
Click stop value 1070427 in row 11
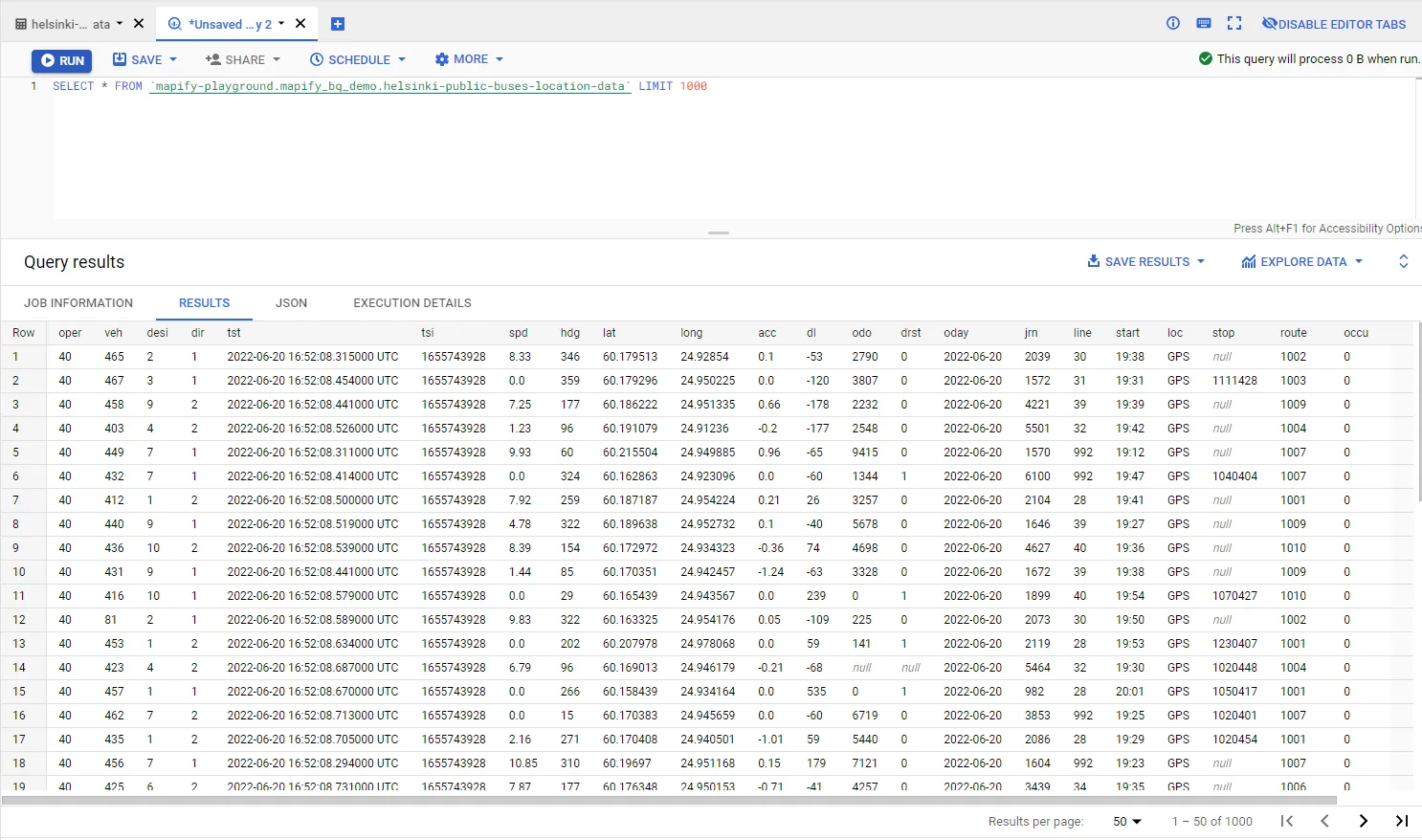point(1234,596)
